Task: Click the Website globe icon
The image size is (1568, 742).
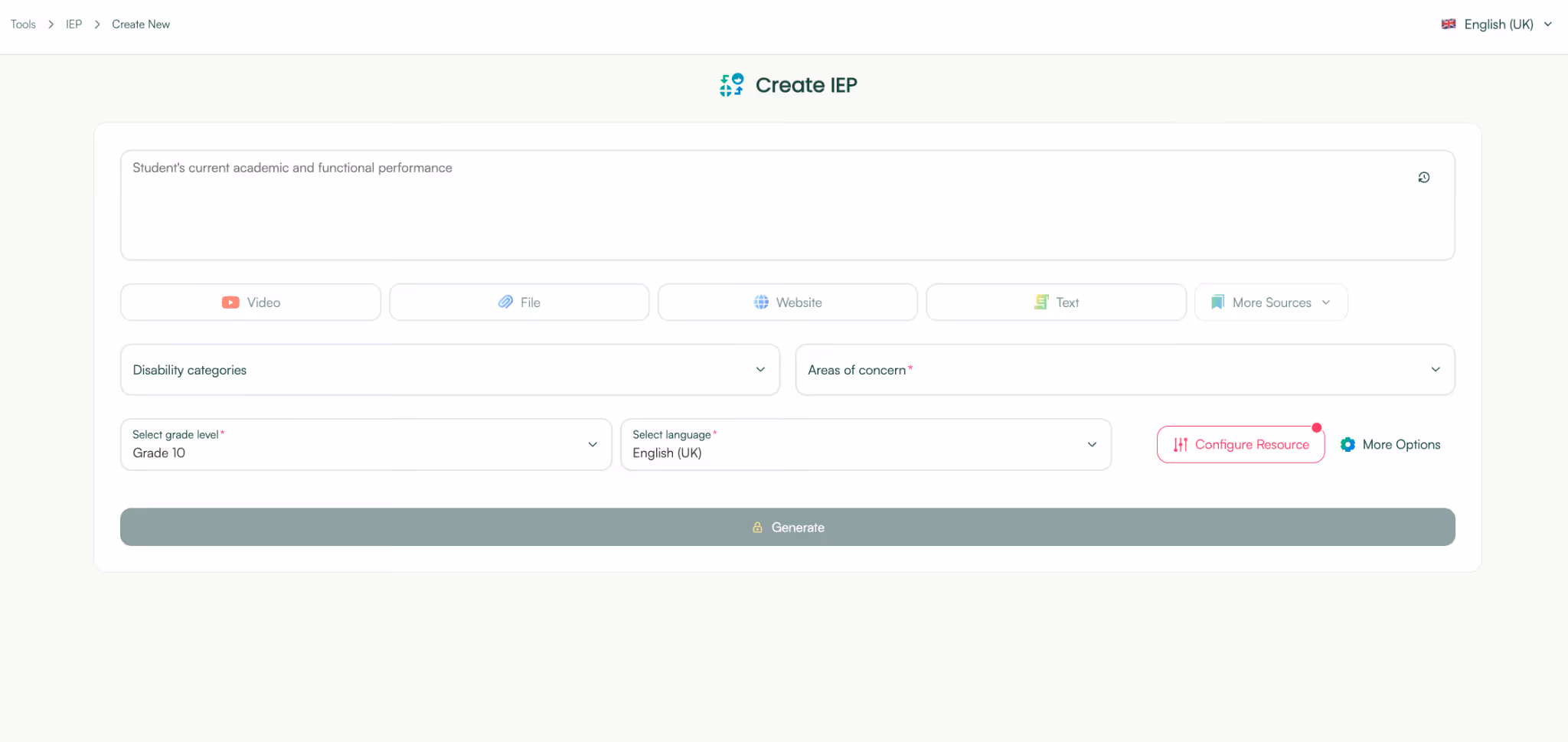Action: [x=759, y=302]
